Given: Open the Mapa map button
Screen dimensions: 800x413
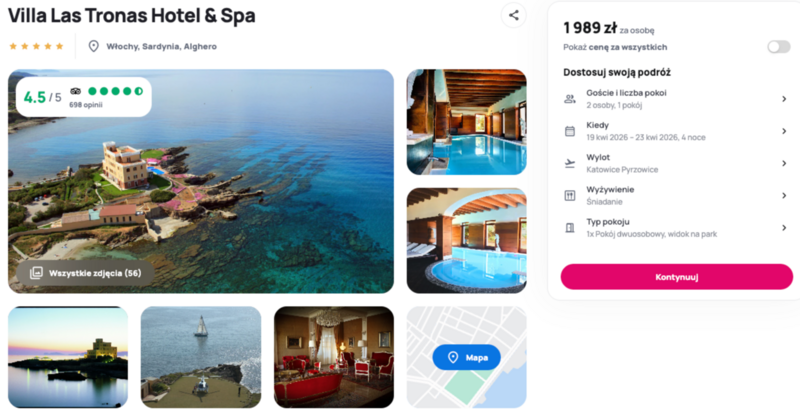Looking at the screenshot, I should coord(466,358).
